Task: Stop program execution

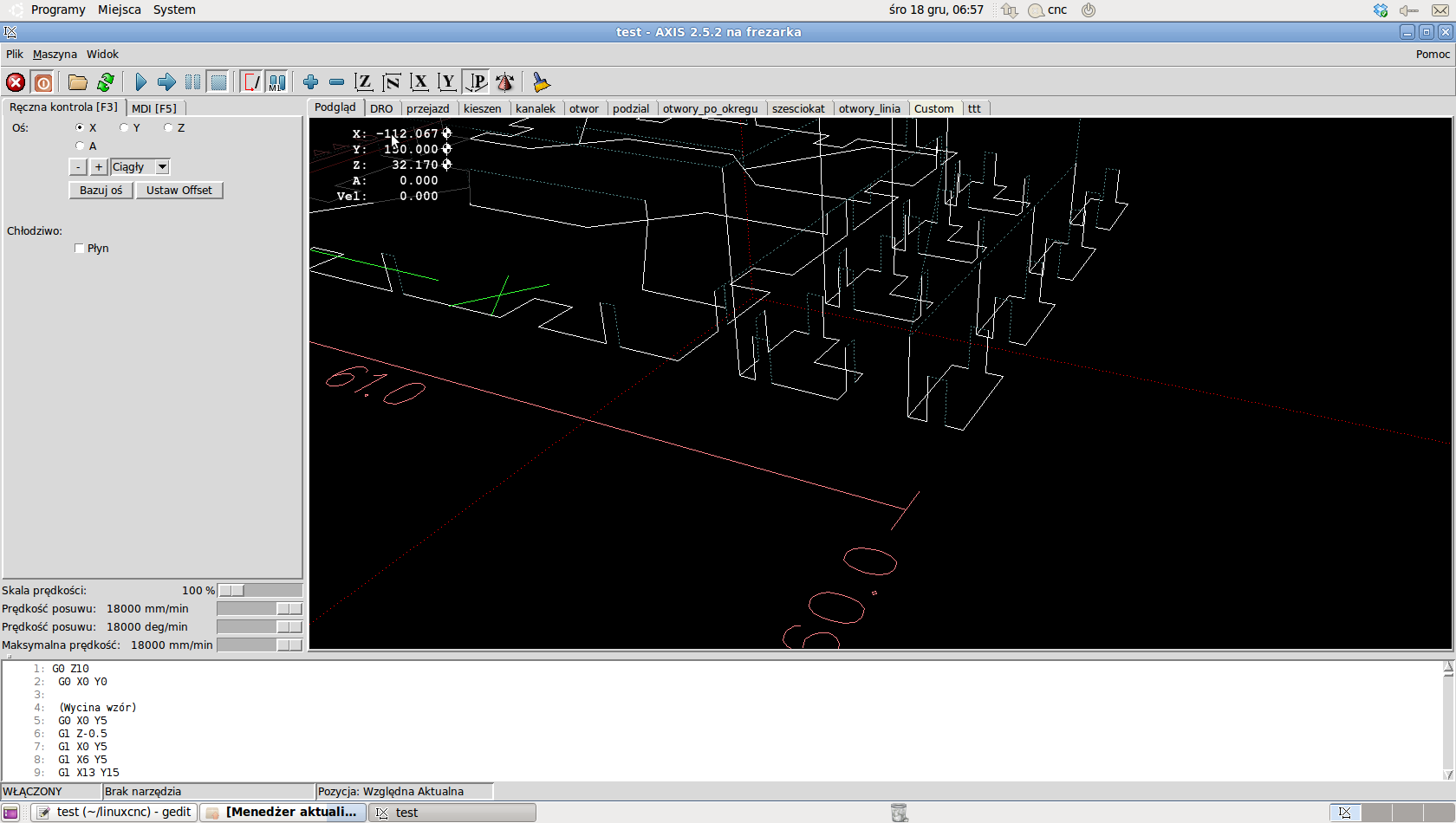Action: coord(218,82)
